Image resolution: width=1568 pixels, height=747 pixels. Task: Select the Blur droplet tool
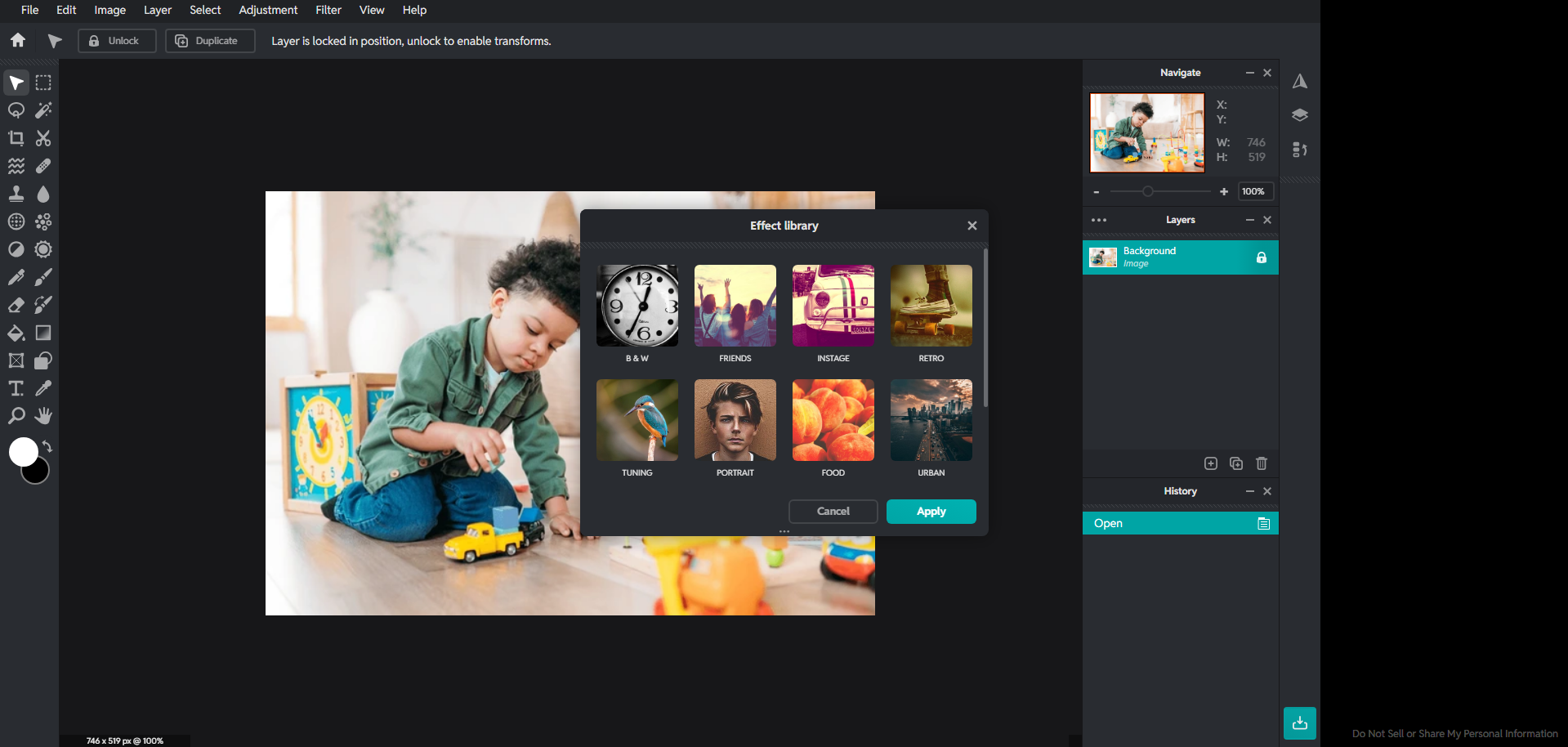[x=43, y=194]
